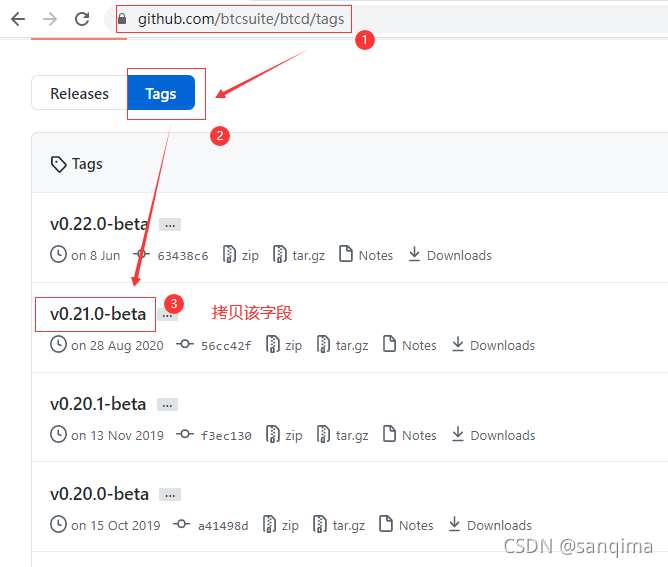Image resolution: width=668 pixels, height=567 pixels.
Task: Open the v0.22.0-beta tag link
Action: click(x=99, y=224)
